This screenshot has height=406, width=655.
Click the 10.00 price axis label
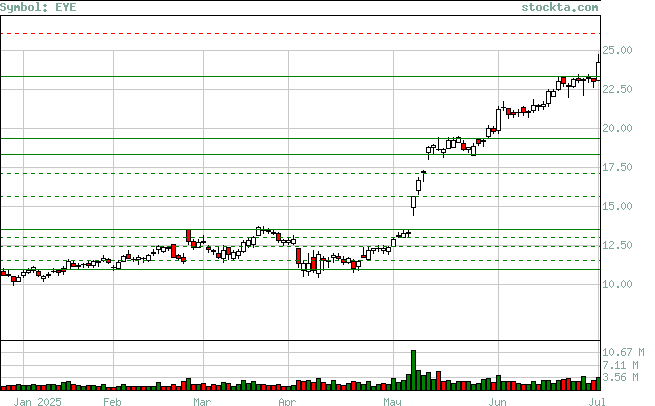click(617, 284)
